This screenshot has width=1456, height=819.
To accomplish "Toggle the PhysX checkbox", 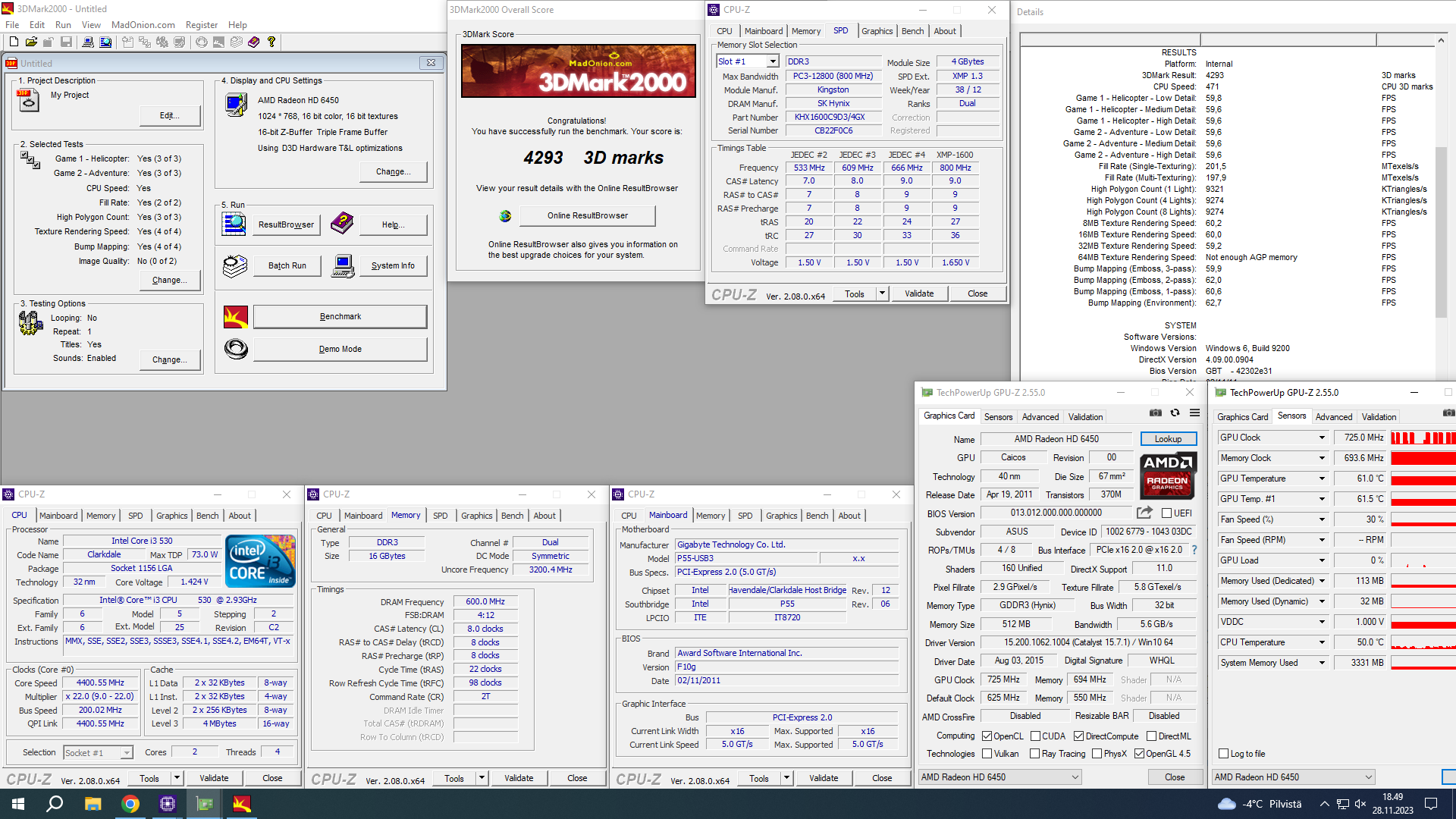I will [x=1097, y=754].
